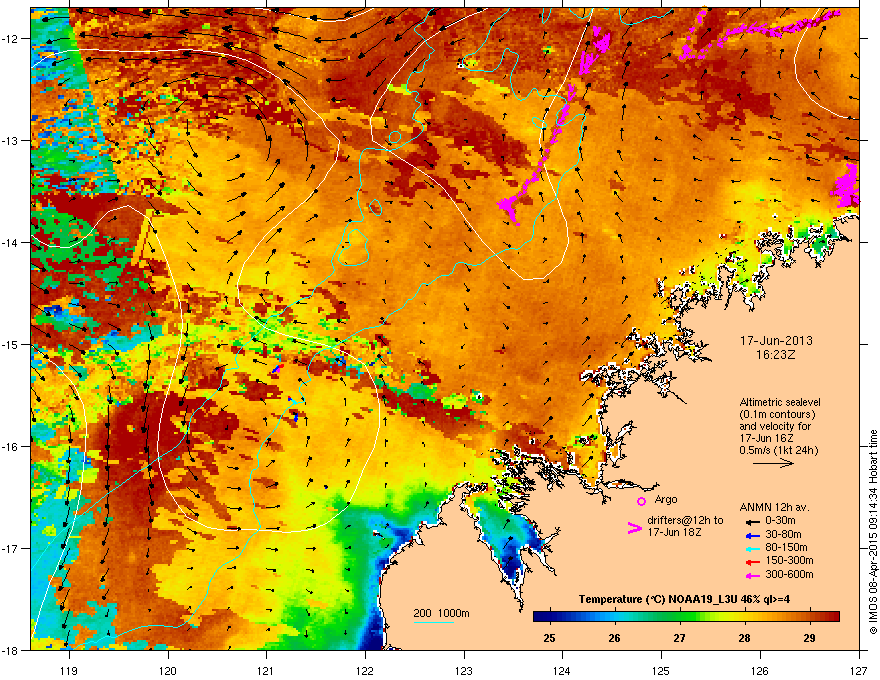Click the magenta drifter cluster near 126.9E, 13.5S

[x=846, y=186]
